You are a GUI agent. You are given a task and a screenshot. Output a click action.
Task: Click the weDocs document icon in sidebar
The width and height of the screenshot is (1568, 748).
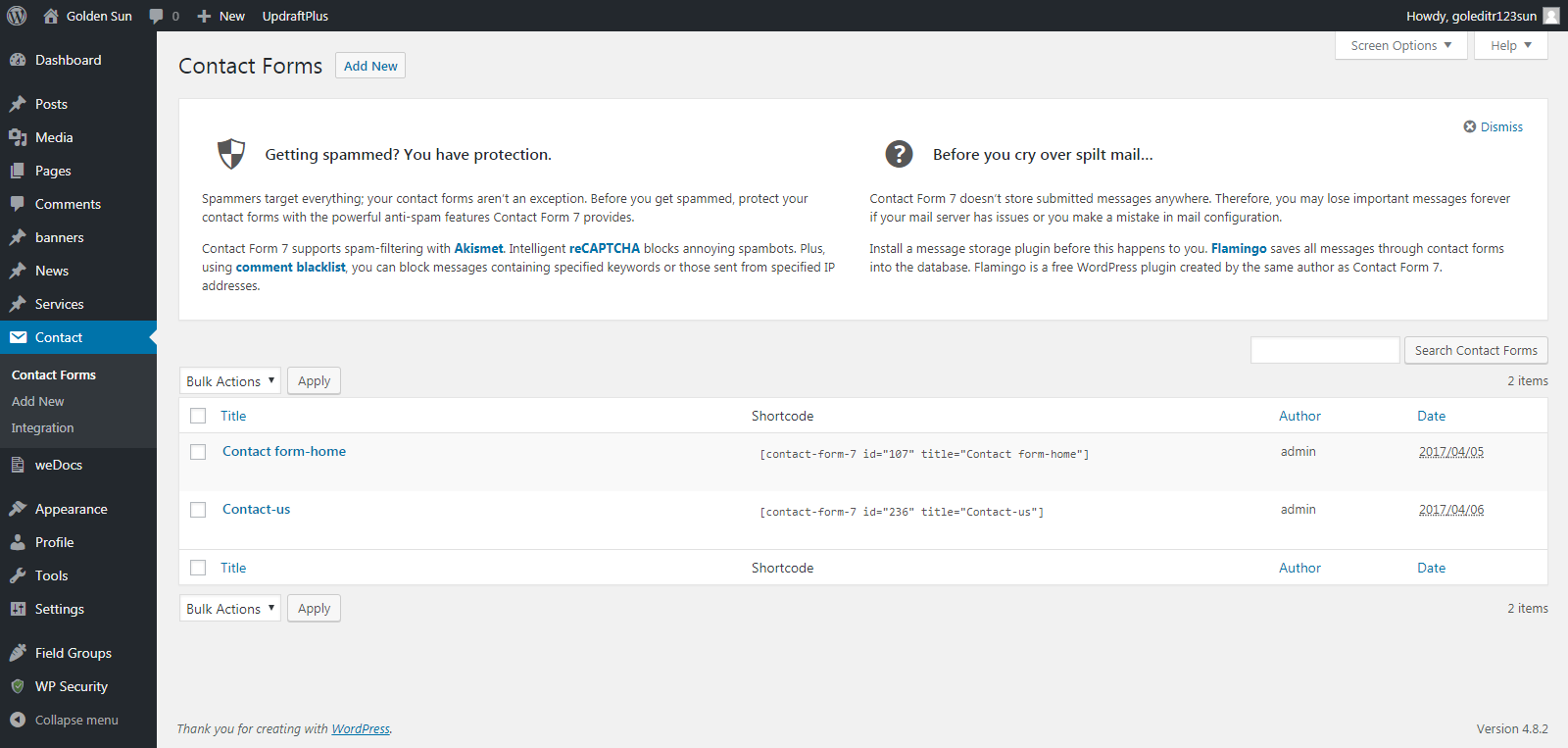(x=18, y=465)
